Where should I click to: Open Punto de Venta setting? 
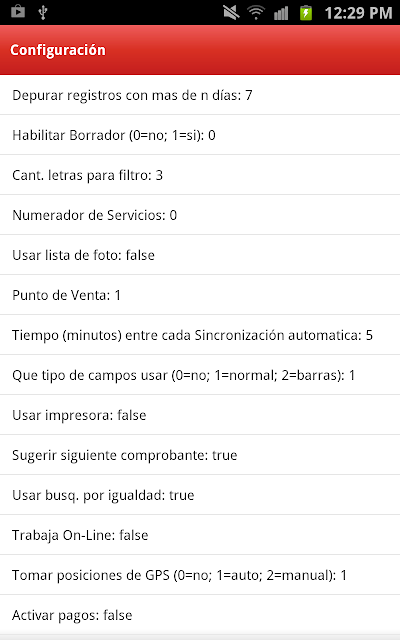[x=200, y=295]
